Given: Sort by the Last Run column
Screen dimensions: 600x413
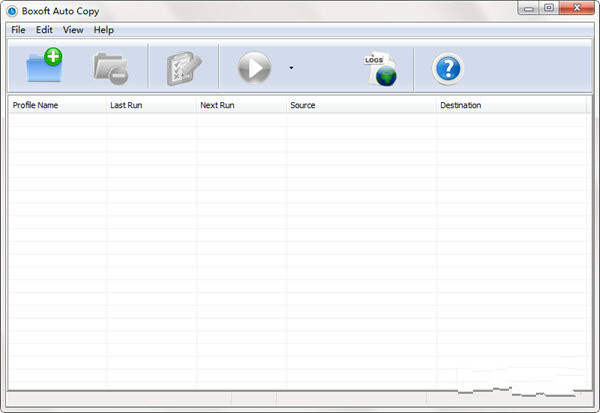Looking at the screenshot, I should click(x=151, y=105).
